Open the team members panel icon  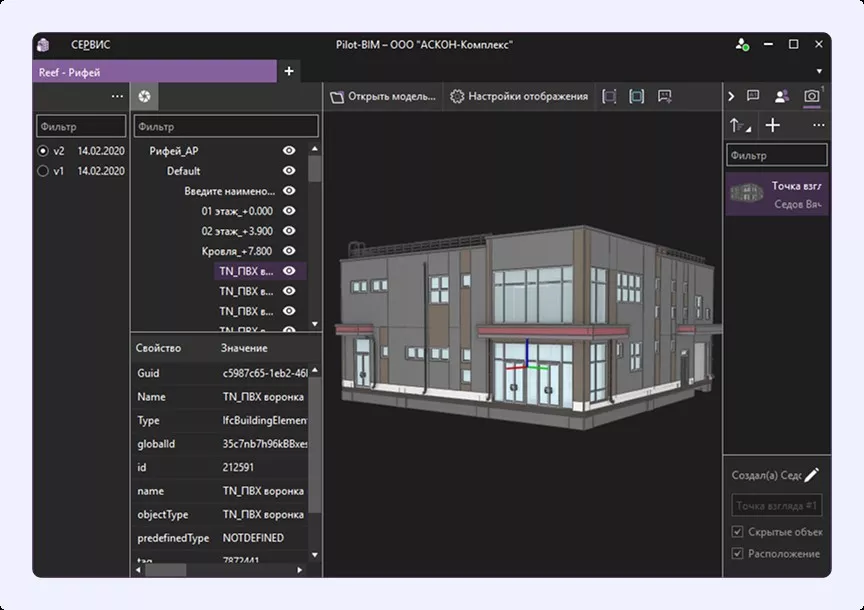(782, 96)
